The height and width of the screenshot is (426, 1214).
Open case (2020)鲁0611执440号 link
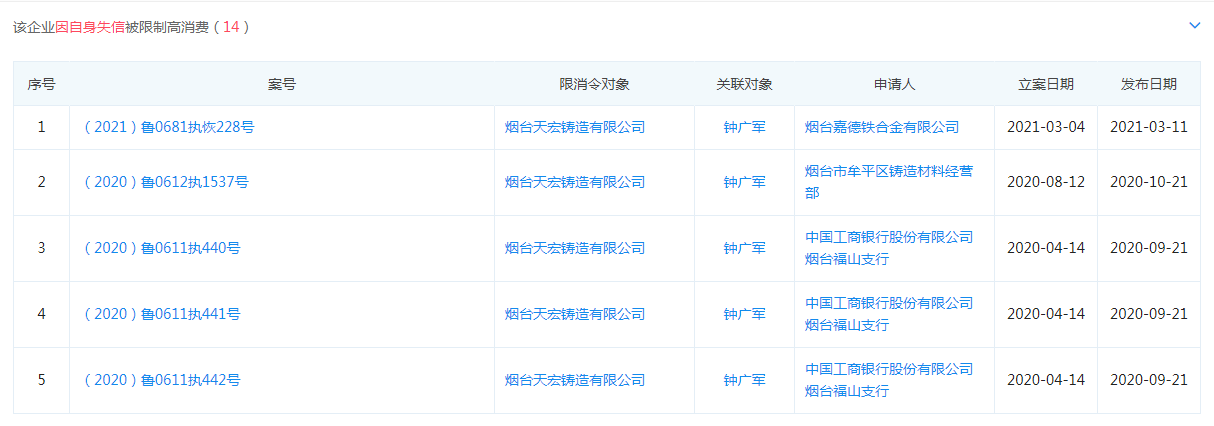click(x=162, y=248)
